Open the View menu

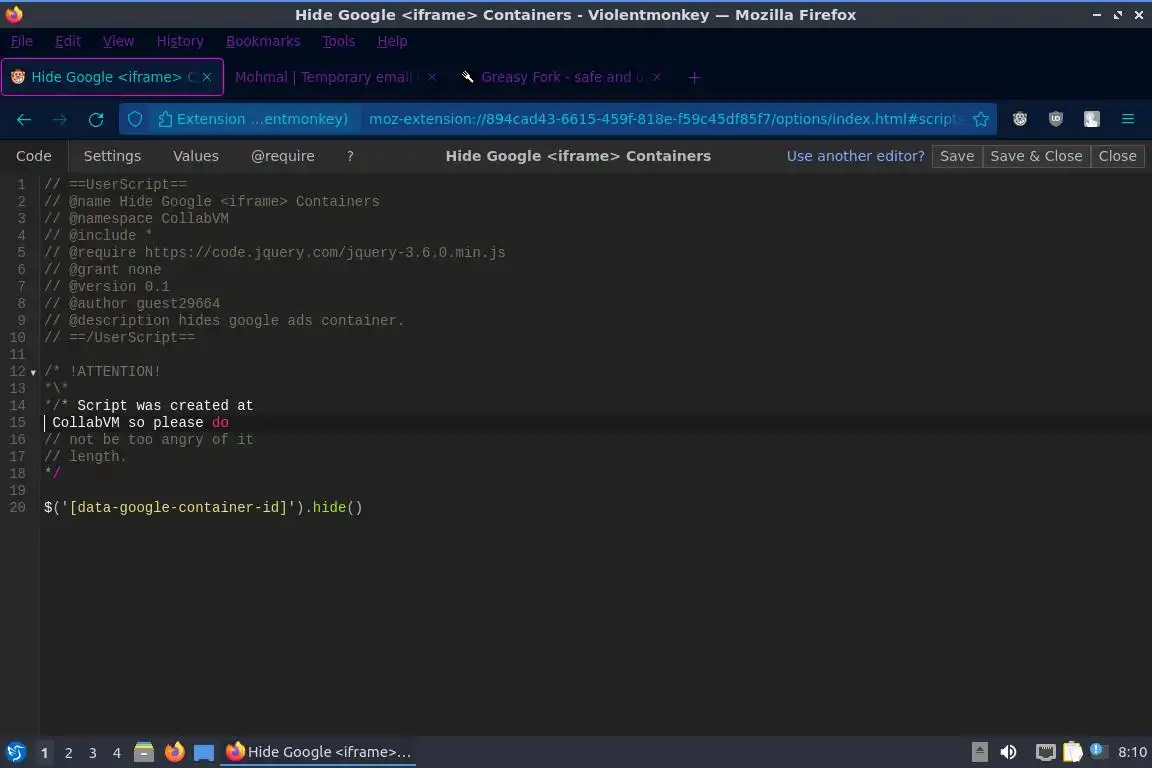(118, 41)
